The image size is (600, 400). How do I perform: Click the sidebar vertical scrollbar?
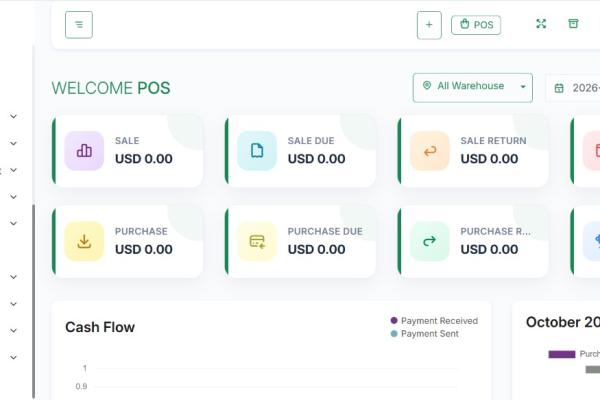point(34,302)
